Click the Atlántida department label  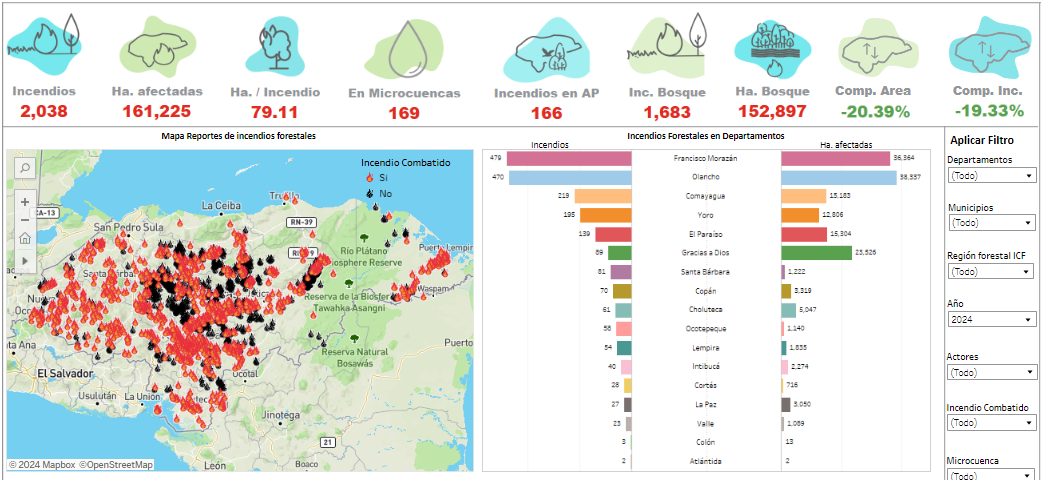click(x=706, y=461)
